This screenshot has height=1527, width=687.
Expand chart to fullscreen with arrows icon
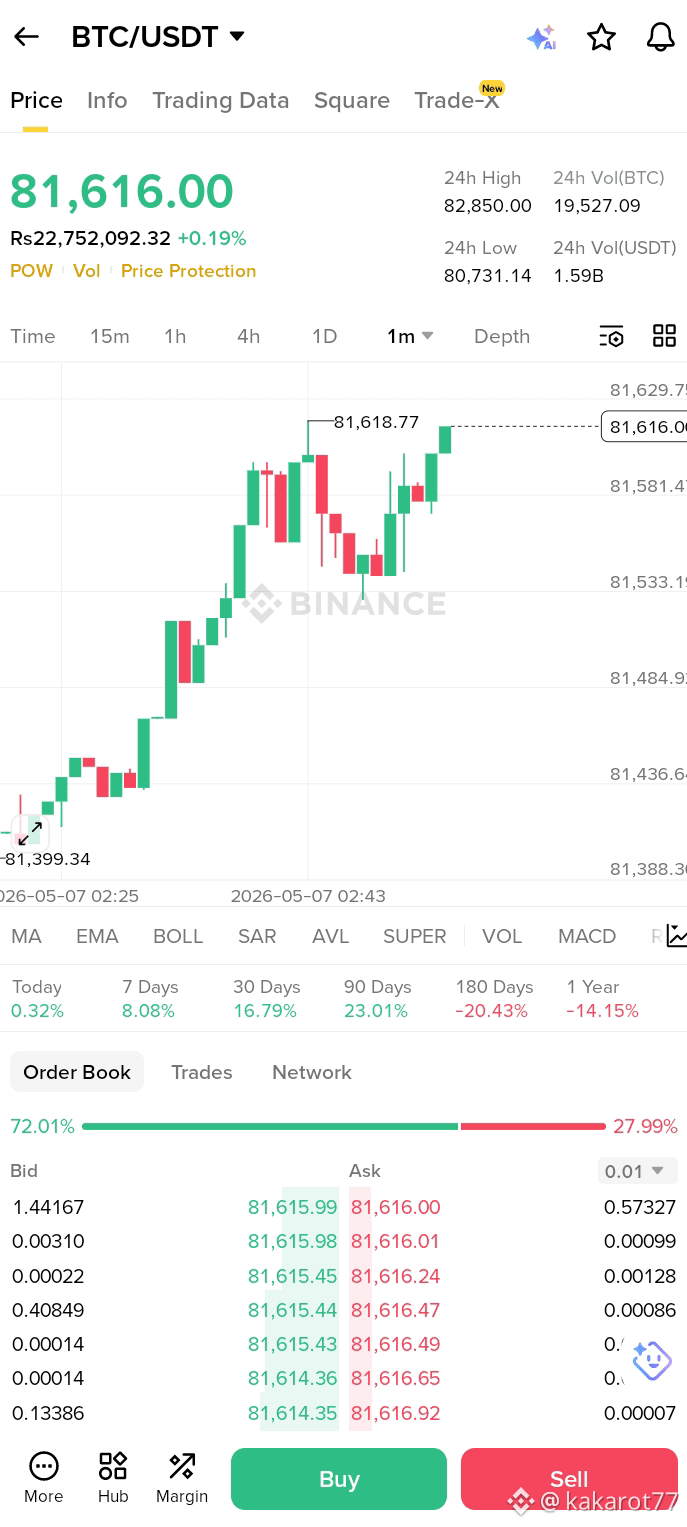(x=30, y=831)
